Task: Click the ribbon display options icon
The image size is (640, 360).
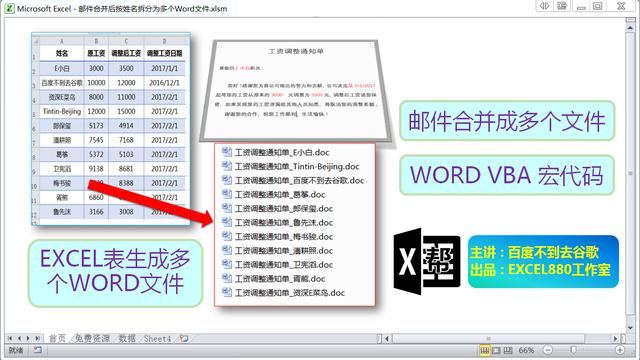Action: pyautogui.click(x=562, y=6)
